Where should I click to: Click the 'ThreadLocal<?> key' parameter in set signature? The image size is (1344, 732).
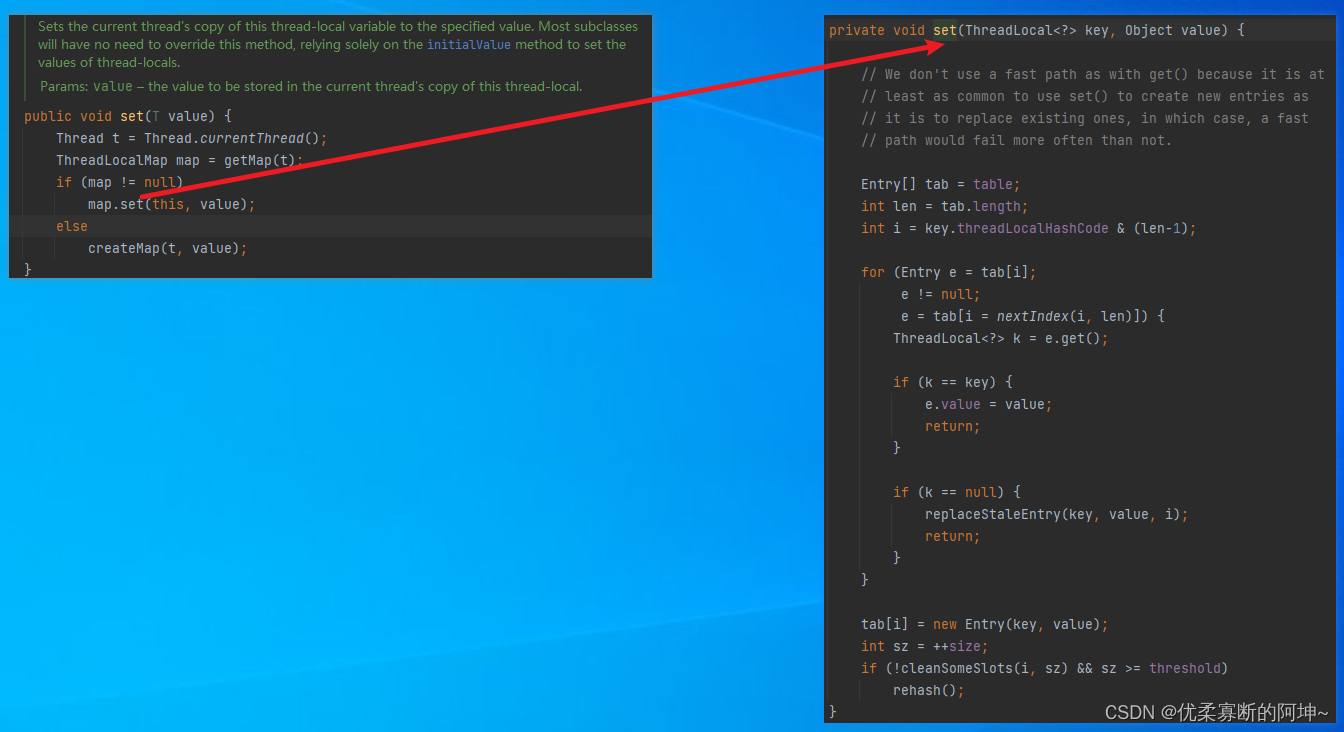point(1037,30)
